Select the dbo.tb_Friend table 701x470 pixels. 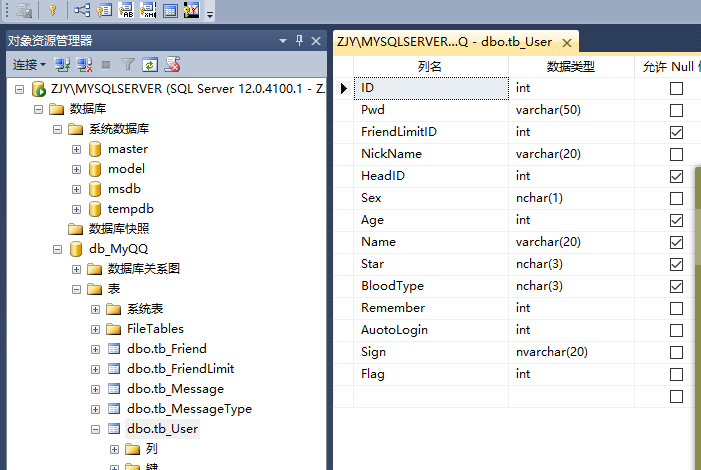pos(167,349)
